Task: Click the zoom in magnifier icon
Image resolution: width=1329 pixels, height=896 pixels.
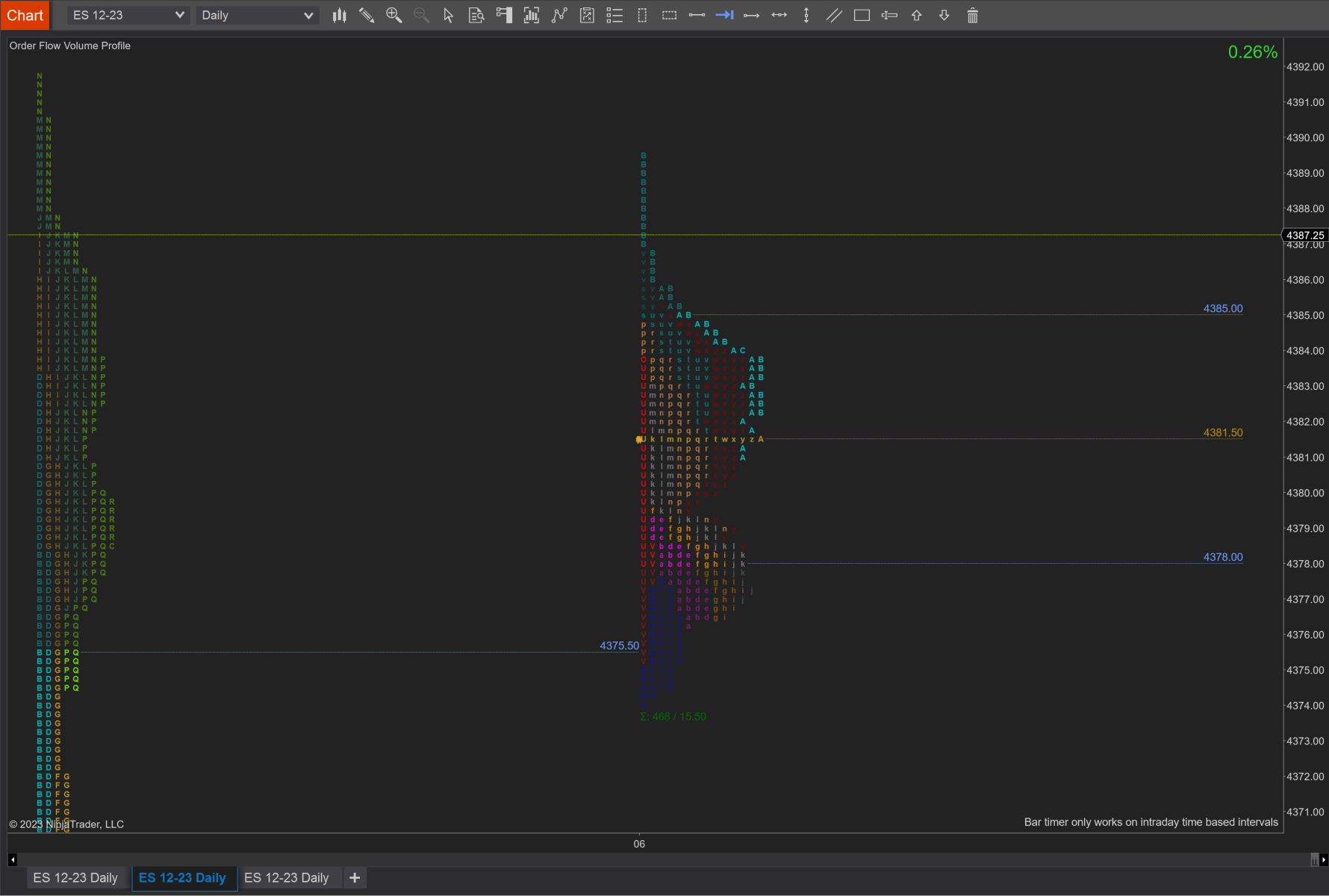Action: coord(393,15)
